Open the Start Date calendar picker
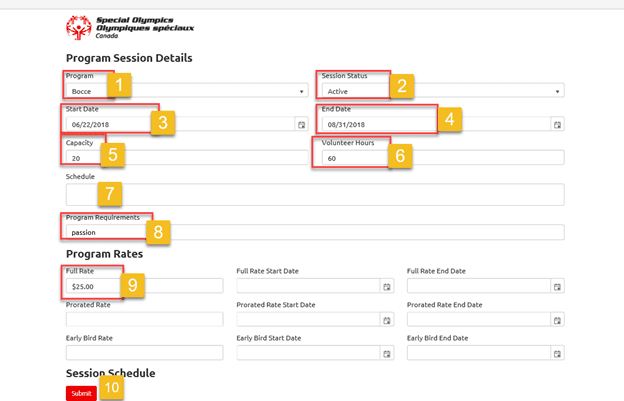Viewport: 624px width, 401px height. tap(302, 125)
